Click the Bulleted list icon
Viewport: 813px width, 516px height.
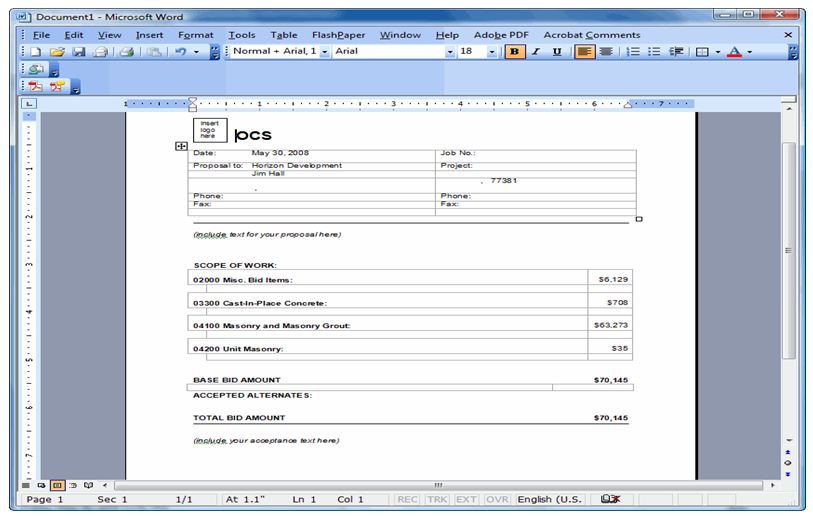[653, 51]
